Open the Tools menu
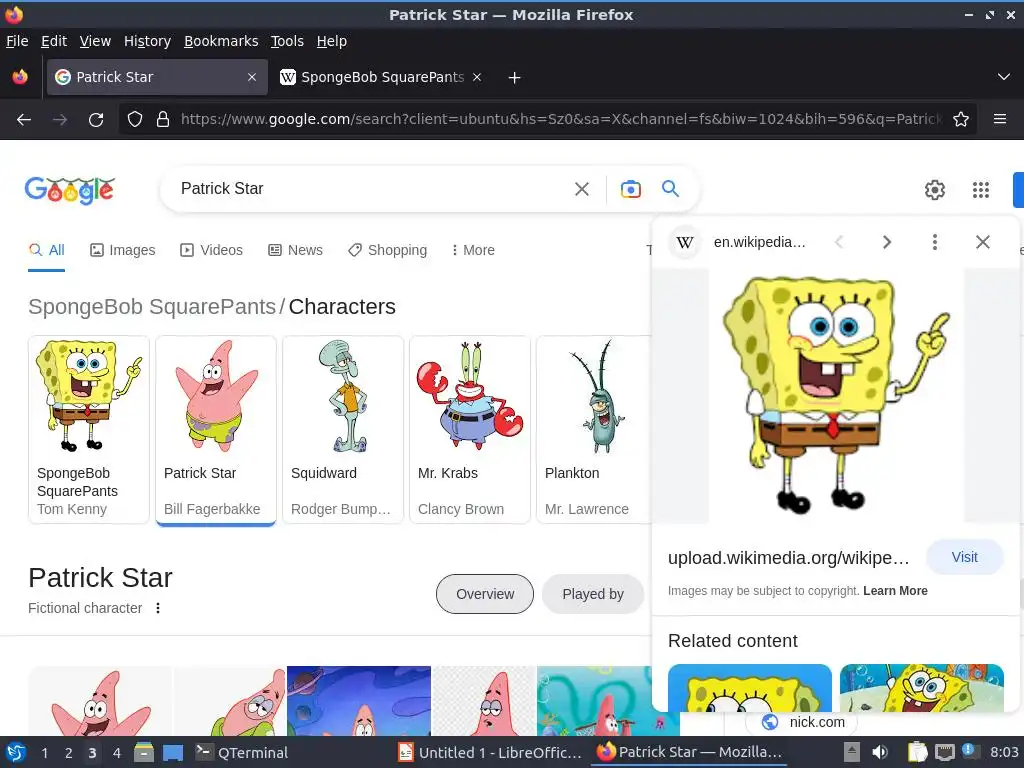 287,41
